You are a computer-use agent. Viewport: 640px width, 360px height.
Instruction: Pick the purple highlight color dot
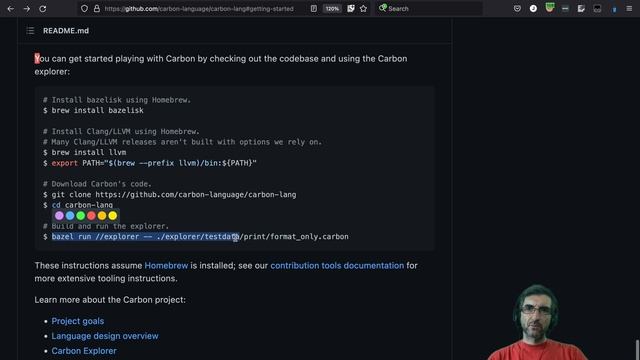click(59, 216)
